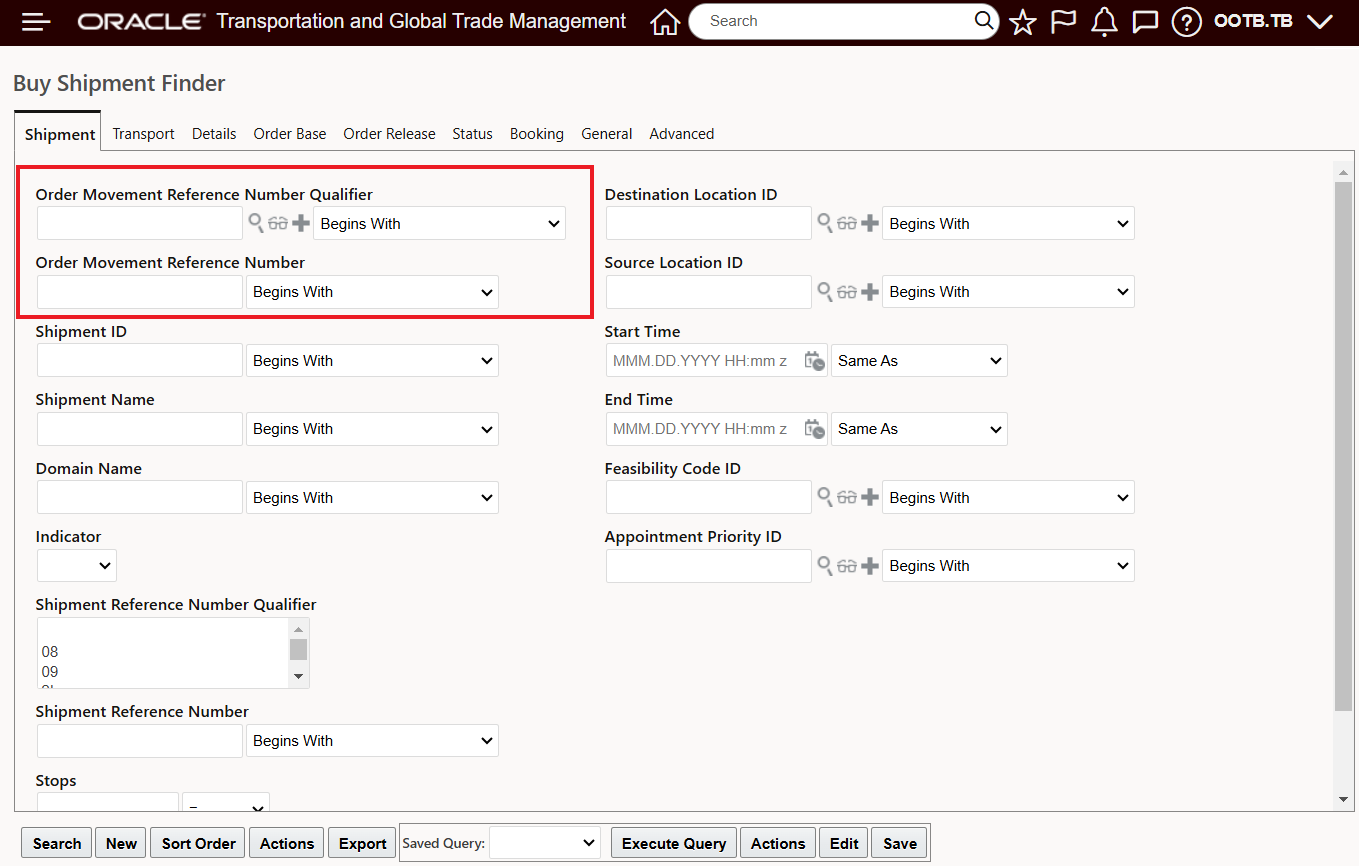
Task: Switch to the Booking tab
Action: click(537, 134)
